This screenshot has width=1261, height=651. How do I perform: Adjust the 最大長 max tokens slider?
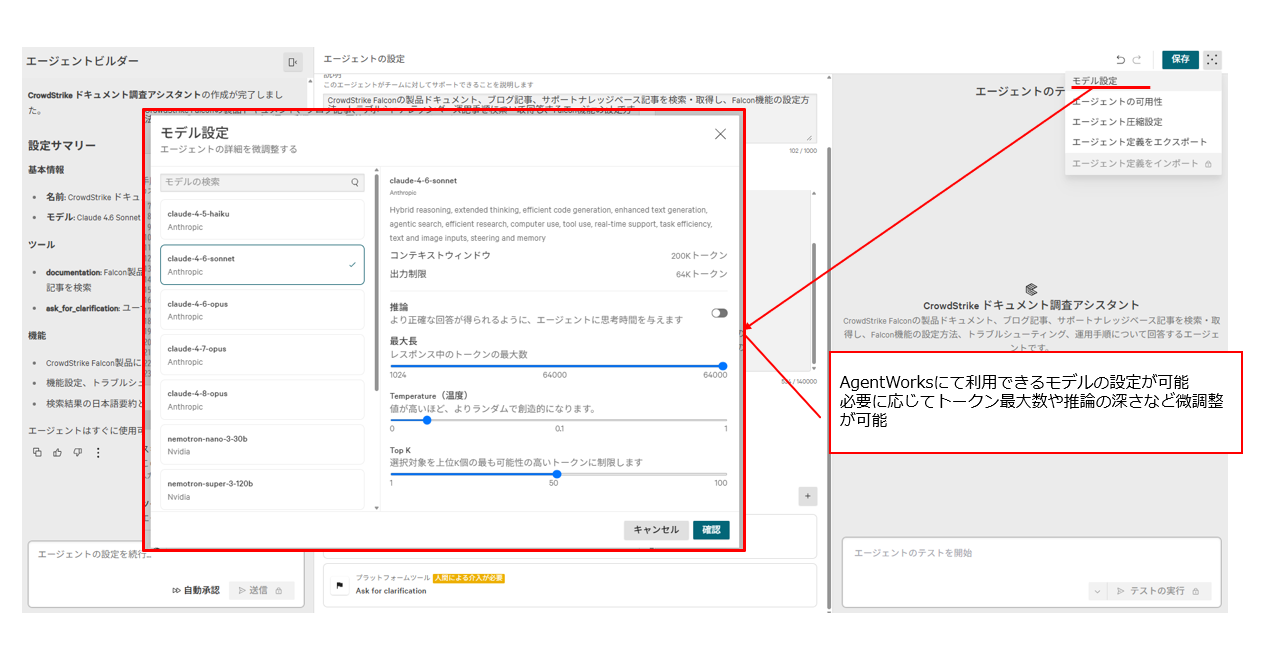tap(723, 366)
